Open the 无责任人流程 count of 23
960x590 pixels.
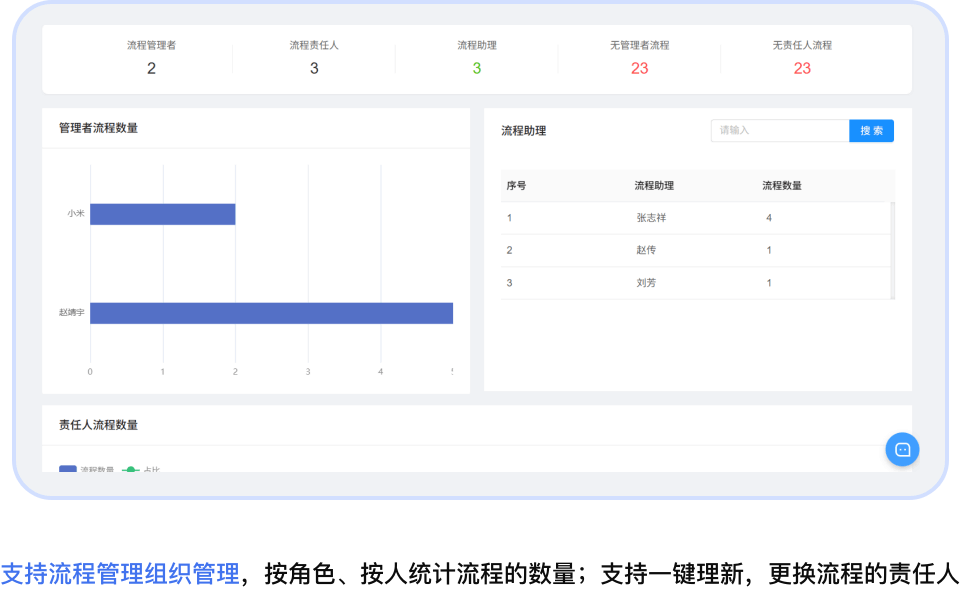pos(802,68)
